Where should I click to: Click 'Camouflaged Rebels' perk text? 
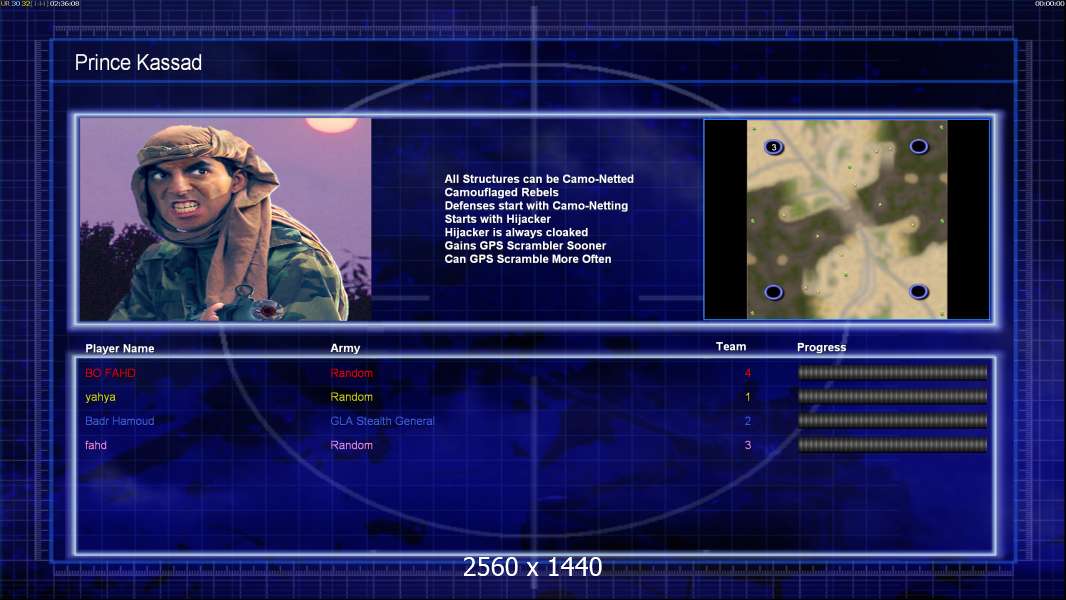[502, 192]
